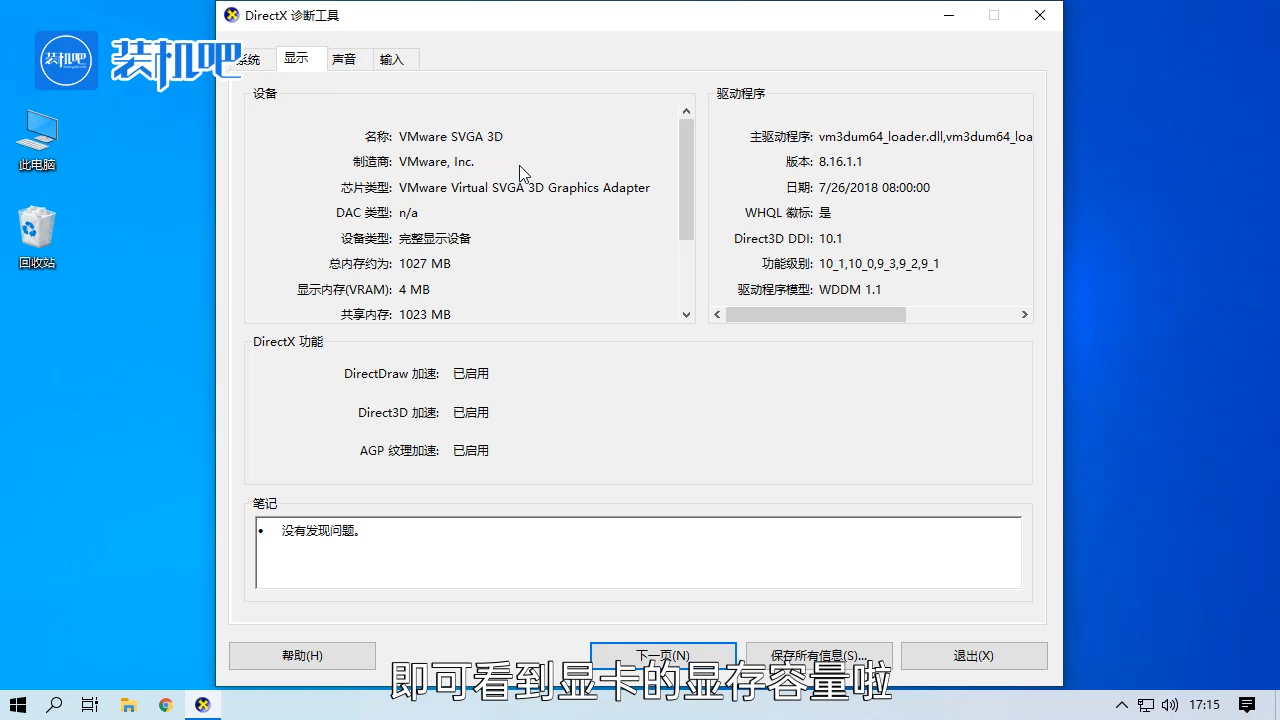Open the Windows Start menu

coord(20,704)
